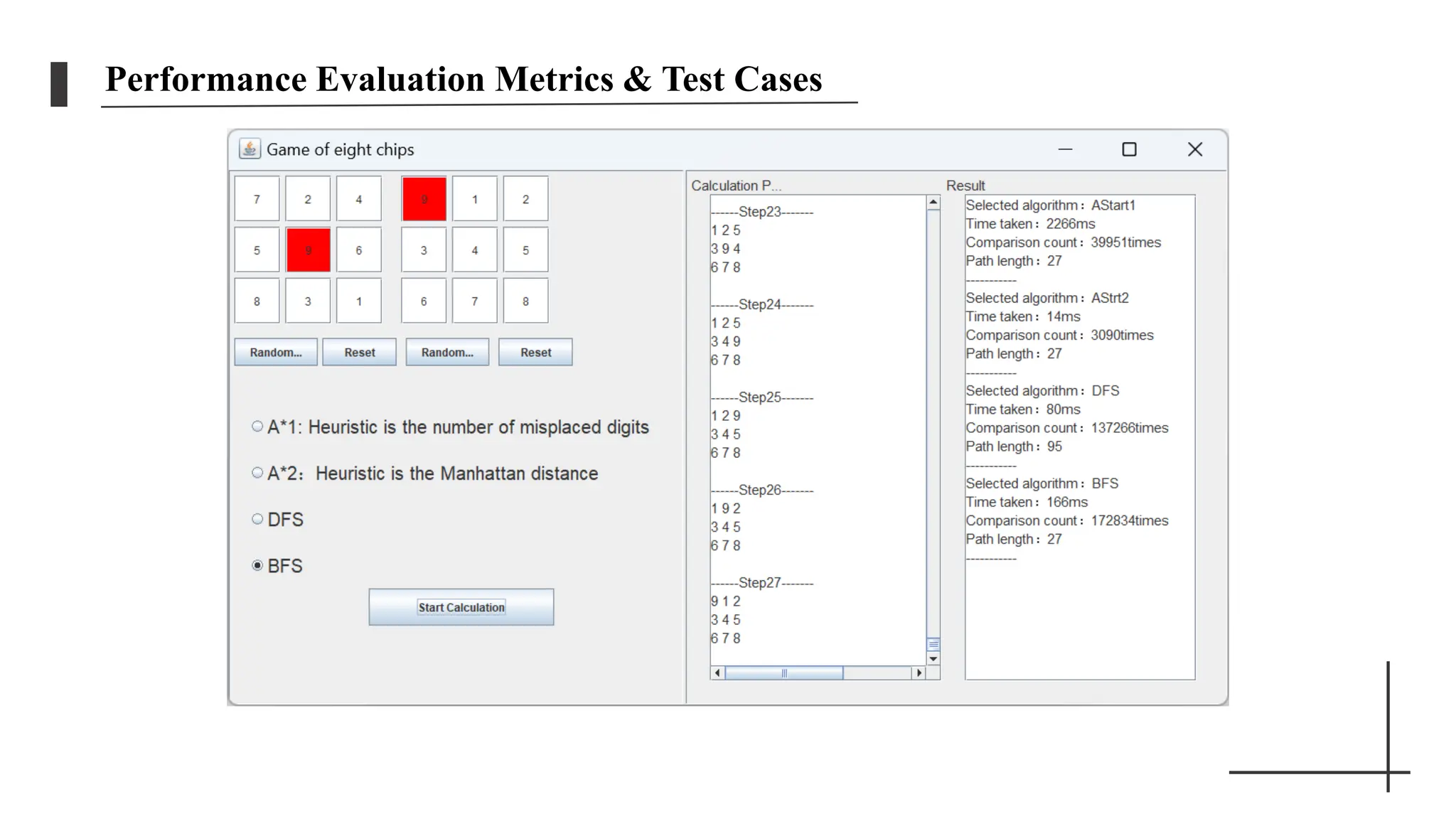Click the row '9 1 2' under Step27
The image size is (1456, 819).
pos(726,601)
